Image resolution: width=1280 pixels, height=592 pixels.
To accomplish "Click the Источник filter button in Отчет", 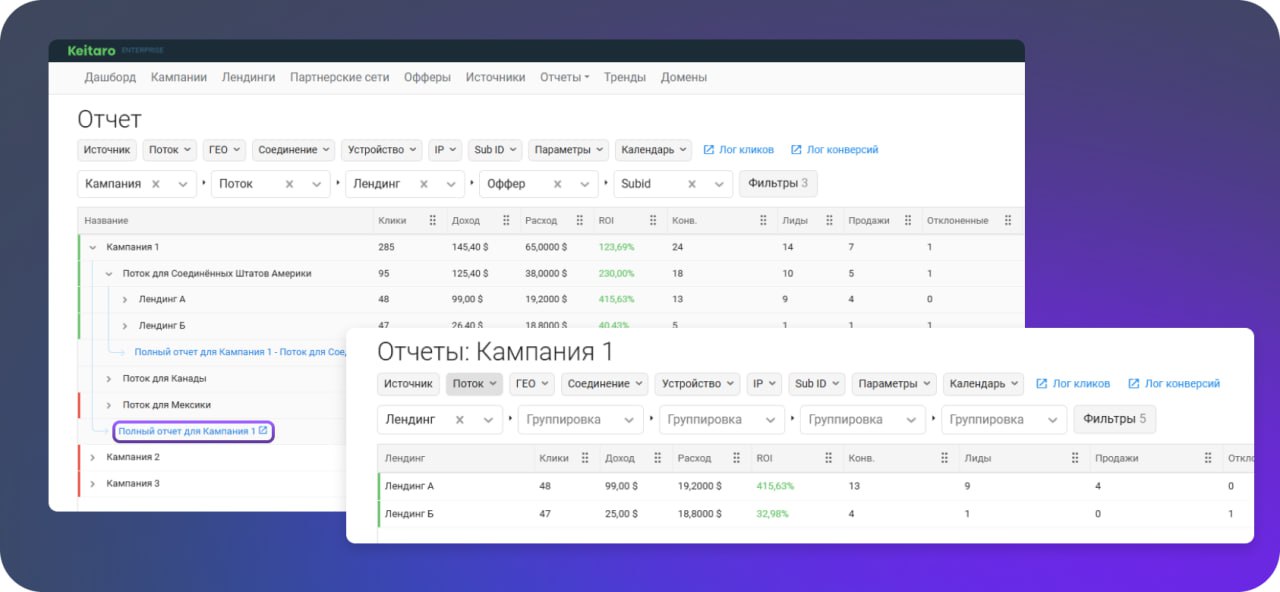I will pyautogui.click(x=107, y=150).
